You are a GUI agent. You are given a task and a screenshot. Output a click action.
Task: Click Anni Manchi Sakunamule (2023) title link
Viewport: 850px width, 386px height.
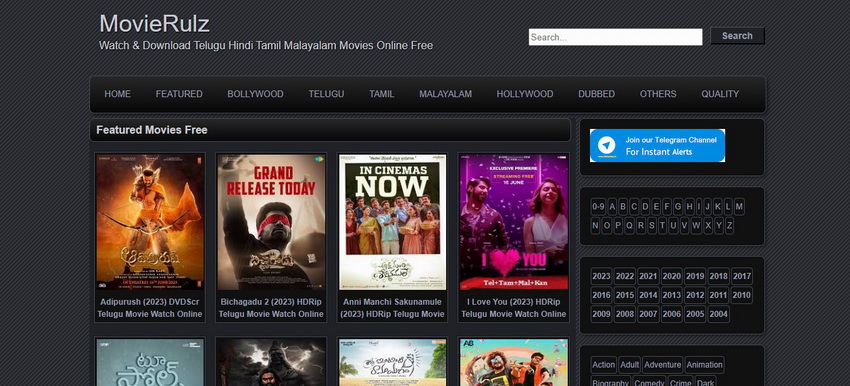(x=392, y=308)
